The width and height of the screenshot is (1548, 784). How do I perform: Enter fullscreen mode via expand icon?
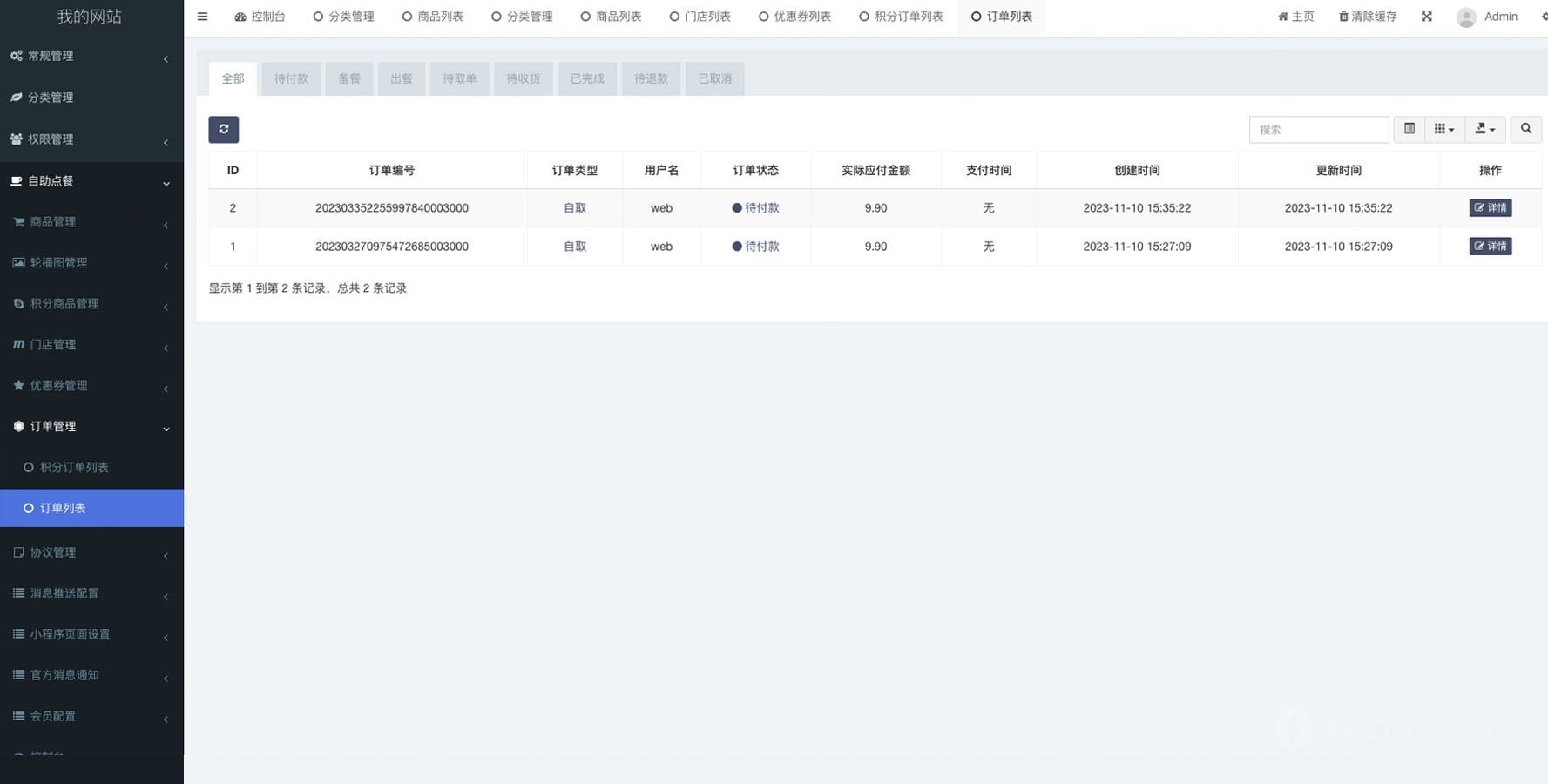point(1426,17)
